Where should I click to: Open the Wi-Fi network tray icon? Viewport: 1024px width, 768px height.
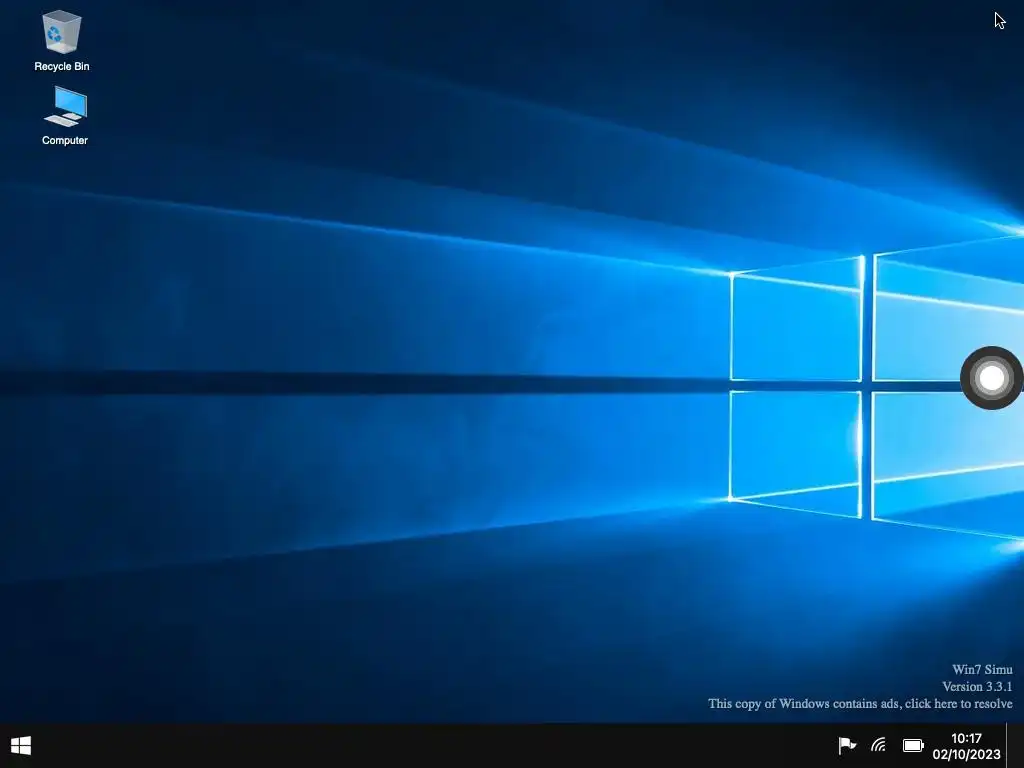879,745
